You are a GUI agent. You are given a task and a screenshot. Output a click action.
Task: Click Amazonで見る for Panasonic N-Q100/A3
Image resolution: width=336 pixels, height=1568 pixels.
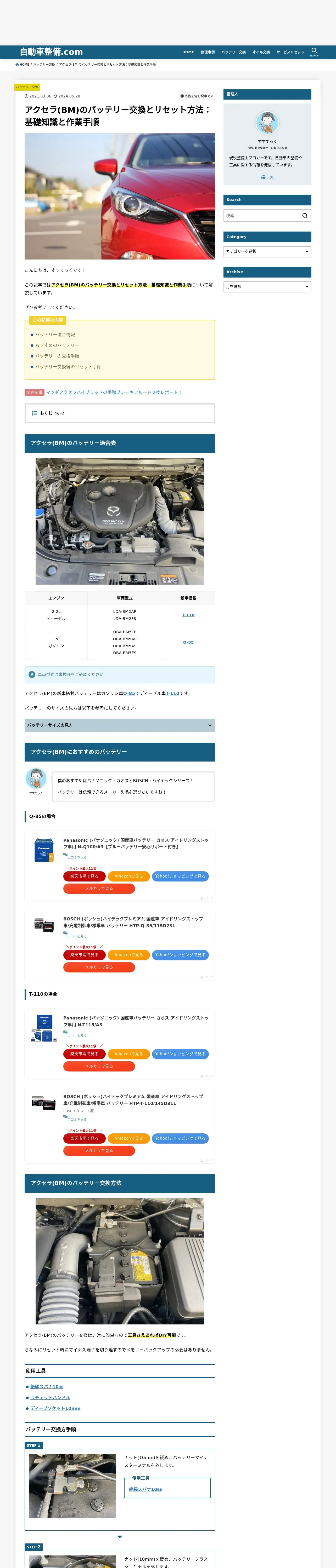pos(129,876)
